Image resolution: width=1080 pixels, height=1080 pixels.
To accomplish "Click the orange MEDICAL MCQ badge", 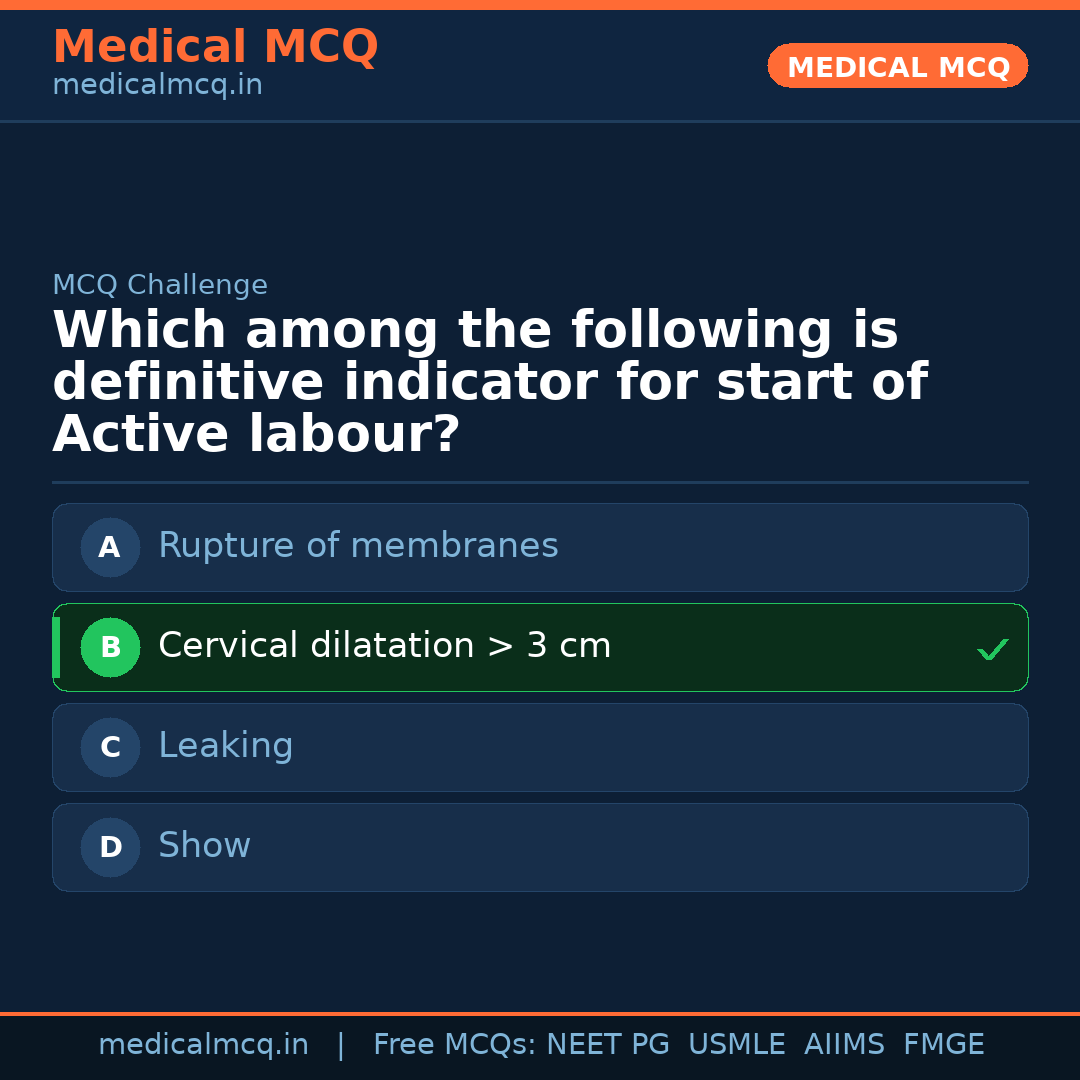I will (x=897, y=66).
